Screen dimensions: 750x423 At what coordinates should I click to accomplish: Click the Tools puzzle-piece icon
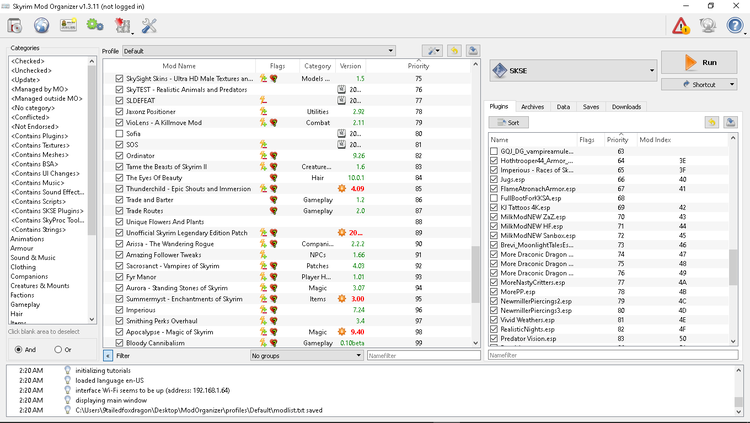point(122,25)
